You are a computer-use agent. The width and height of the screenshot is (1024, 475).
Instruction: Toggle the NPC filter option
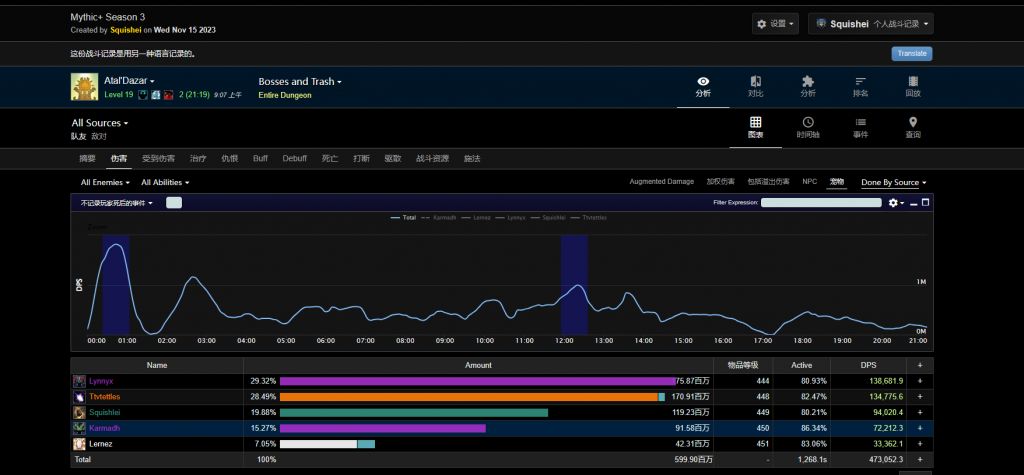(809, 182)
